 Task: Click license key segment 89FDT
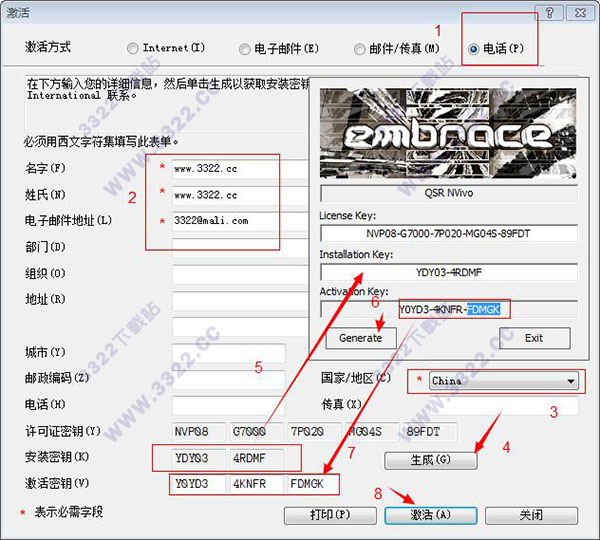tap(430, 432)
